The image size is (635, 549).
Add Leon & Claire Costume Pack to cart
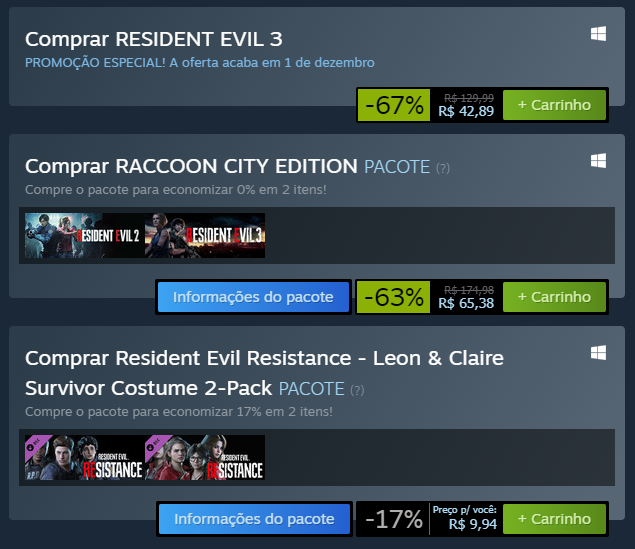[554, 519]
